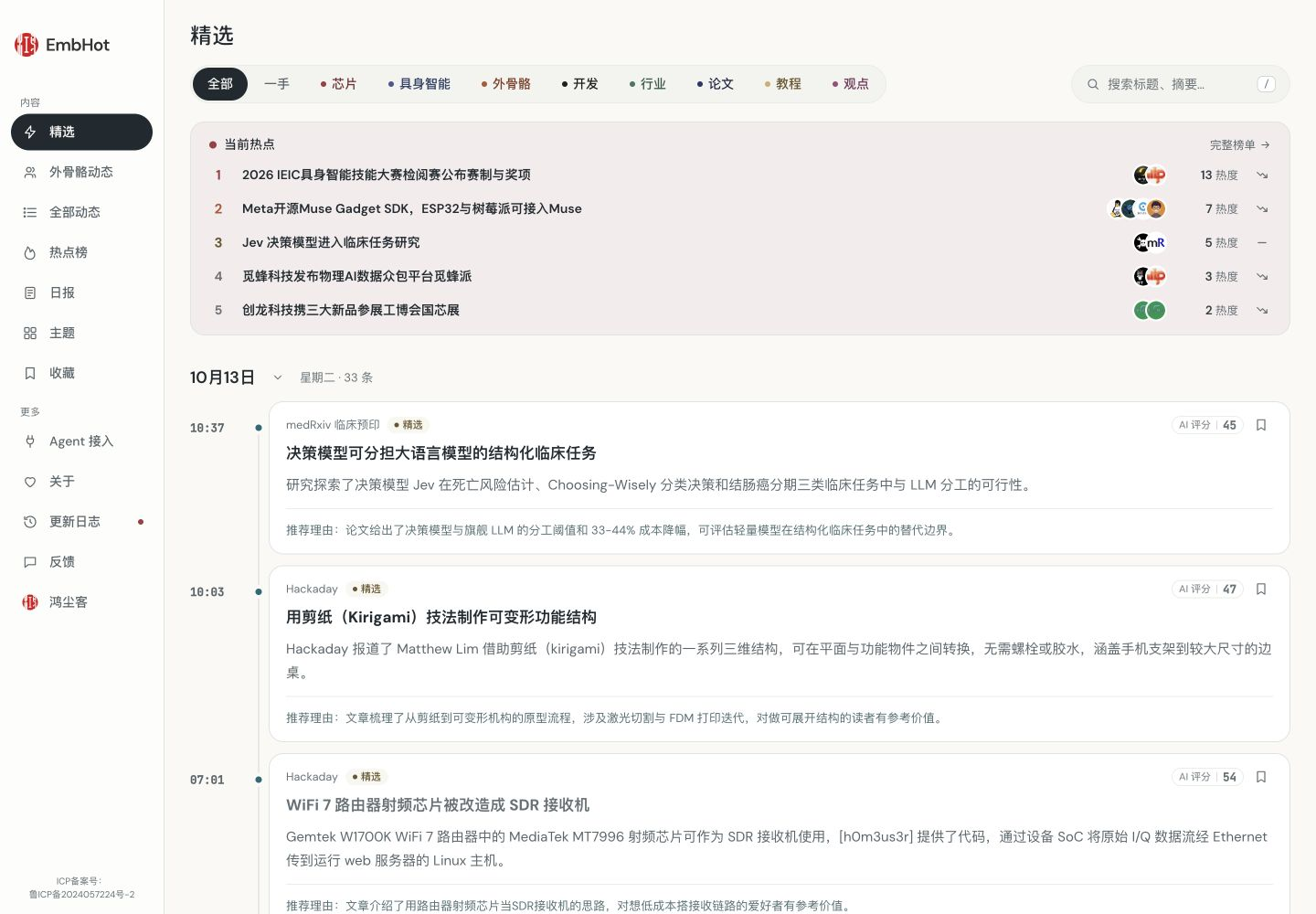Bookmark the WiFi 7 SDR article
The width and height of the screenshot is (1316, 914).
coord(1261,777)
